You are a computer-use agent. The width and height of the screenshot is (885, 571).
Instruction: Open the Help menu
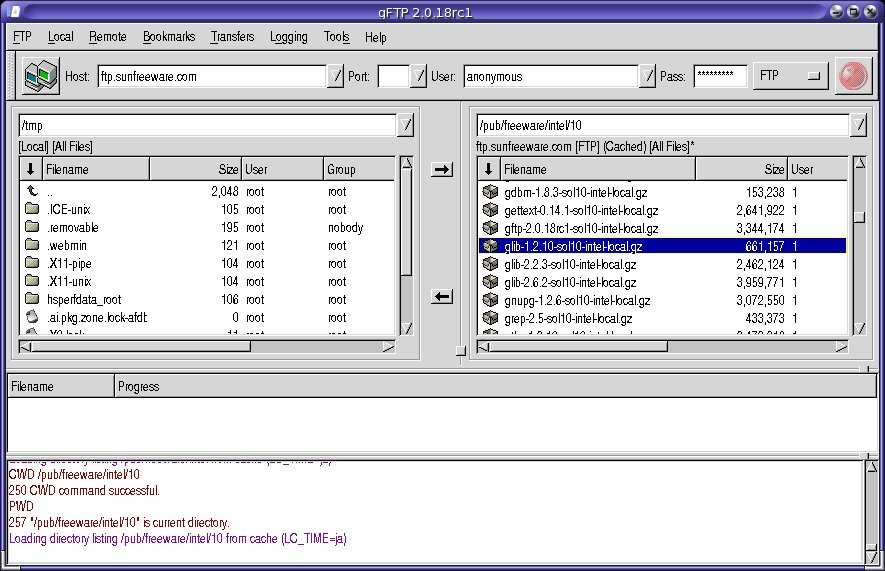[x=375, y=37]
